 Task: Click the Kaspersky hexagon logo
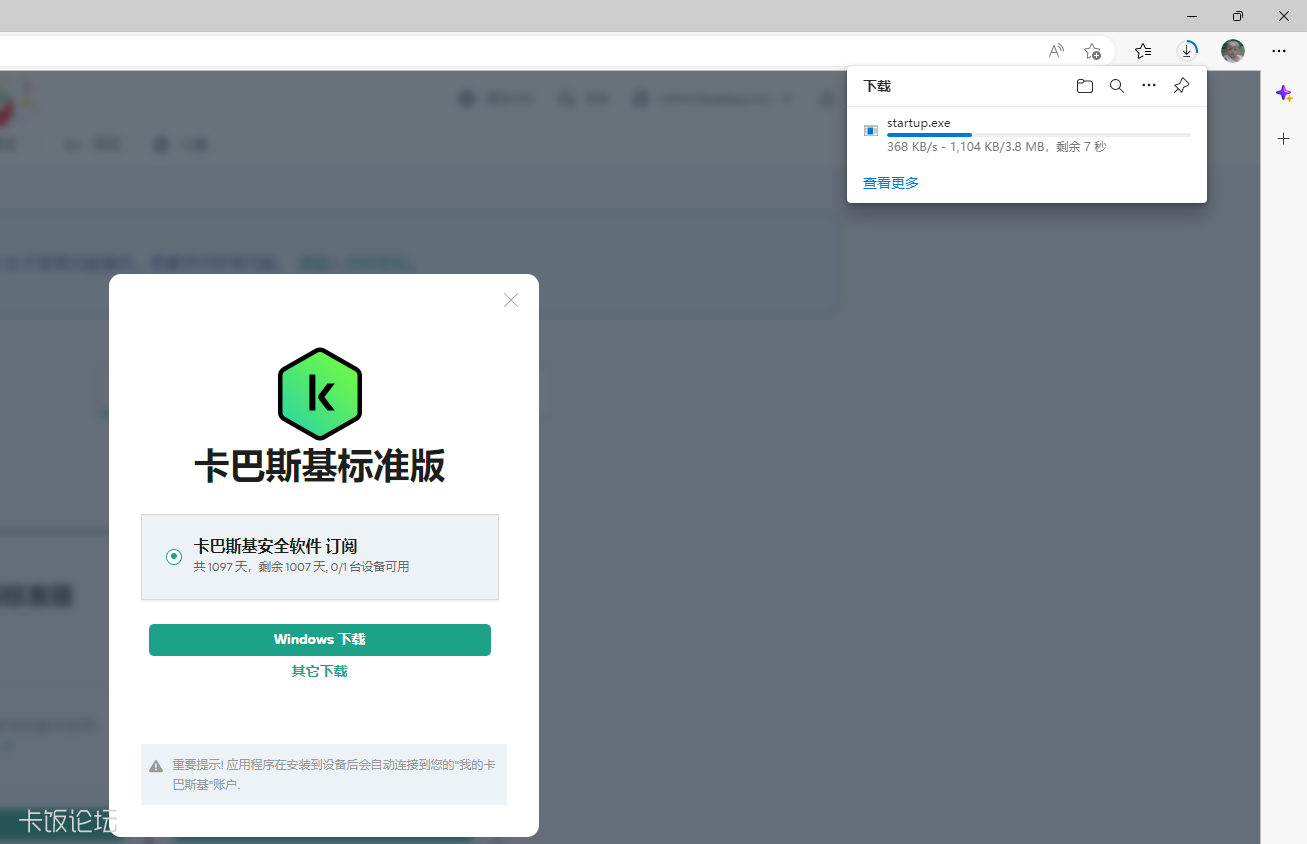click(x=320, y=394)
